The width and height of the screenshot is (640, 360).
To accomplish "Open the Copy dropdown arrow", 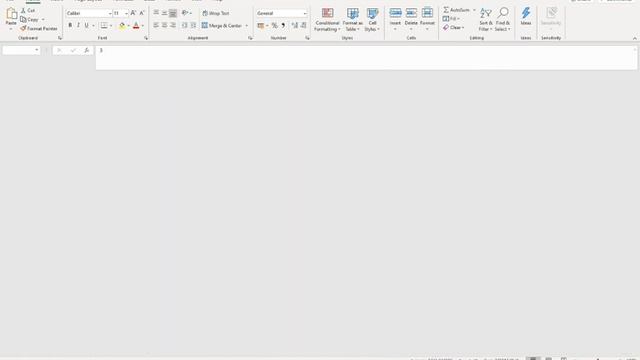I will pyautogui.click(x=43, y=20).
